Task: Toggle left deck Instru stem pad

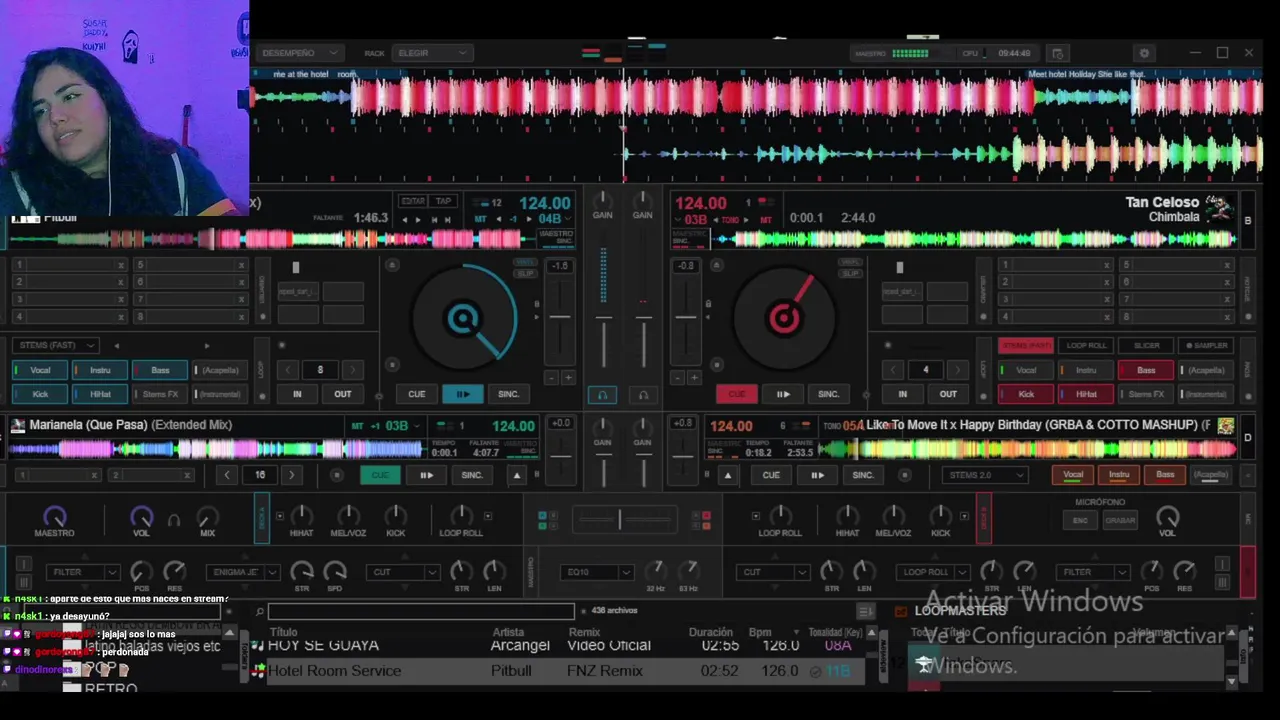Action: pos(100,370)
